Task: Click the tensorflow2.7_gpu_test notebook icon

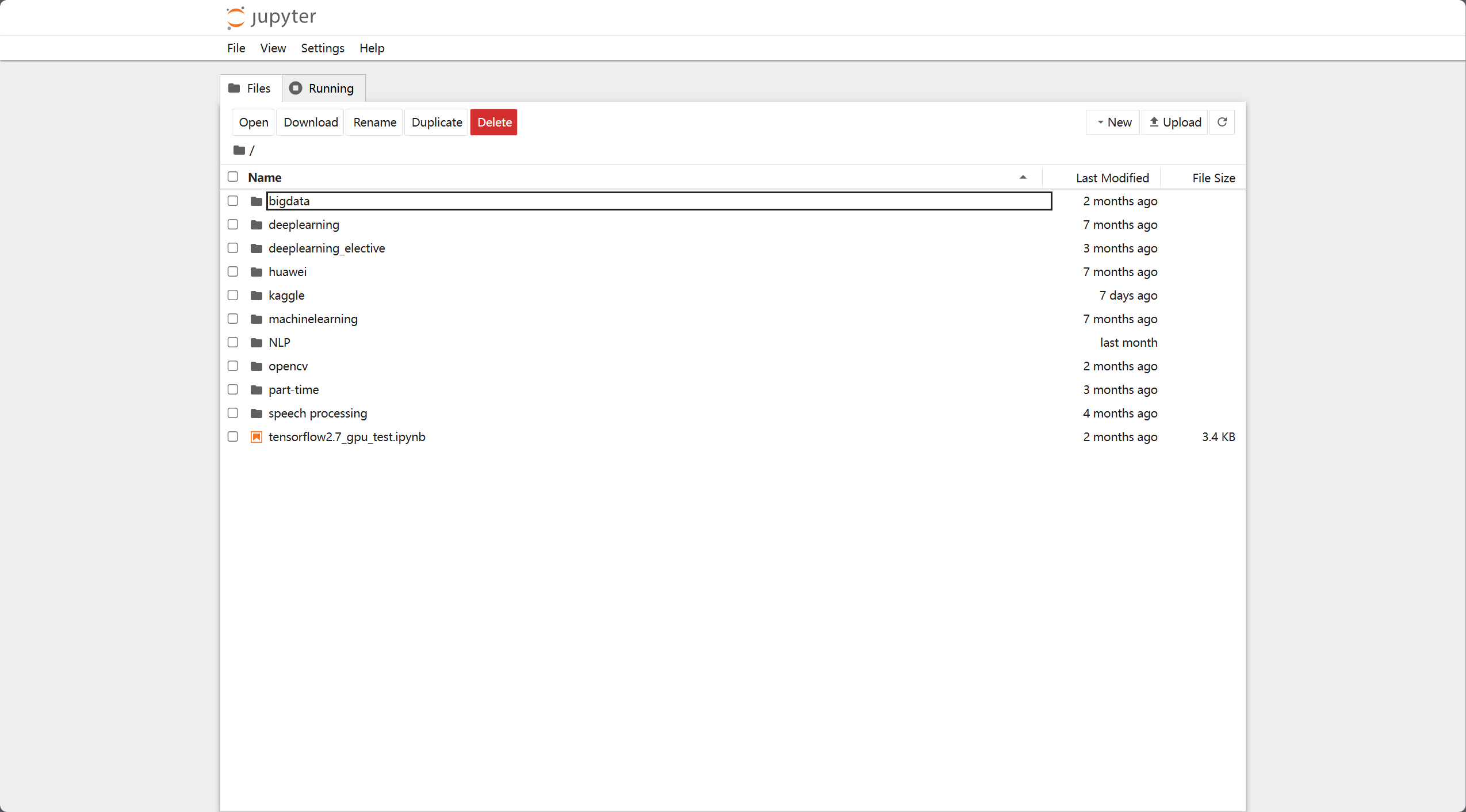Action: tap(257, 437)
